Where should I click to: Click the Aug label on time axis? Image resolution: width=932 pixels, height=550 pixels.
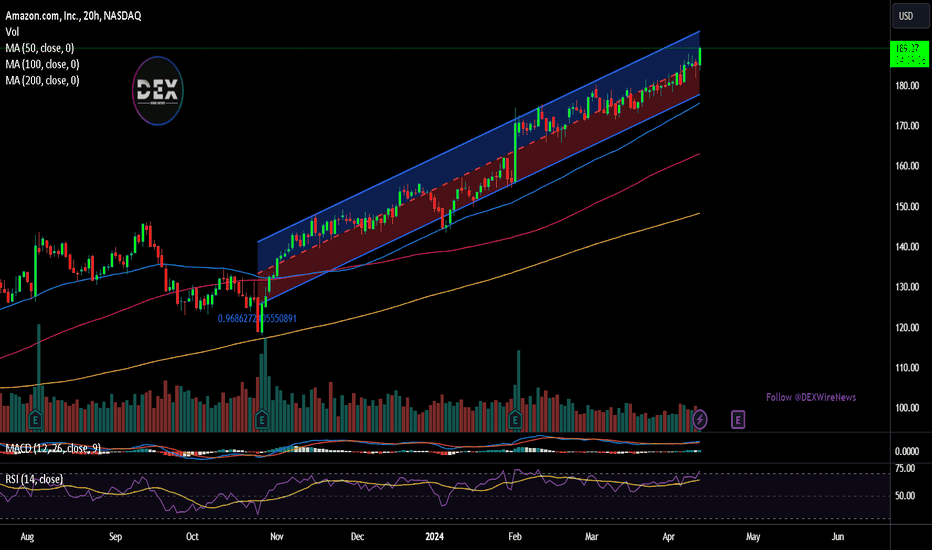[x=27, y=536]
